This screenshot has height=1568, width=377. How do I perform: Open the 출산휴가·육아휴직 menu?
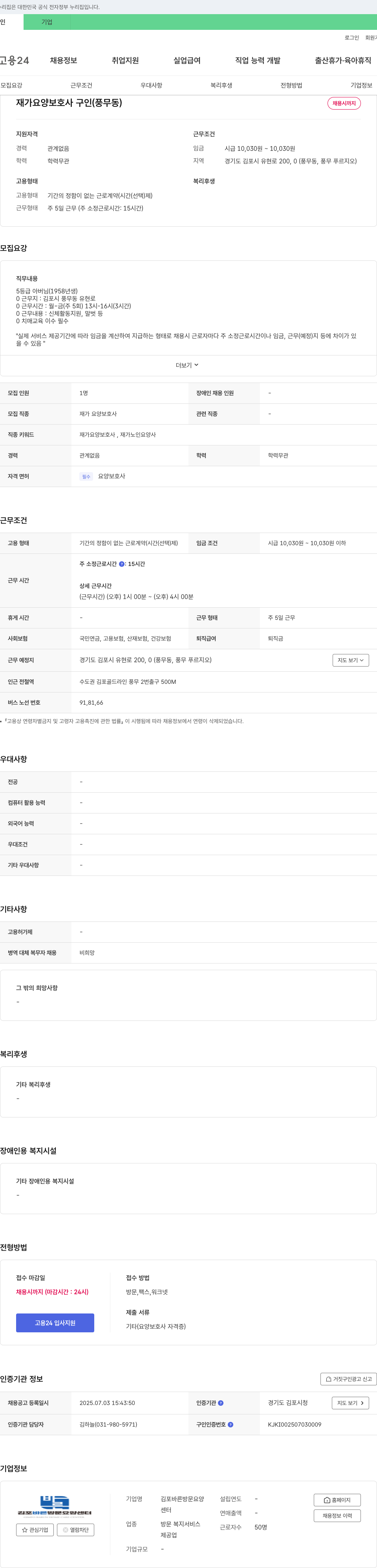(x=343, y=60)
